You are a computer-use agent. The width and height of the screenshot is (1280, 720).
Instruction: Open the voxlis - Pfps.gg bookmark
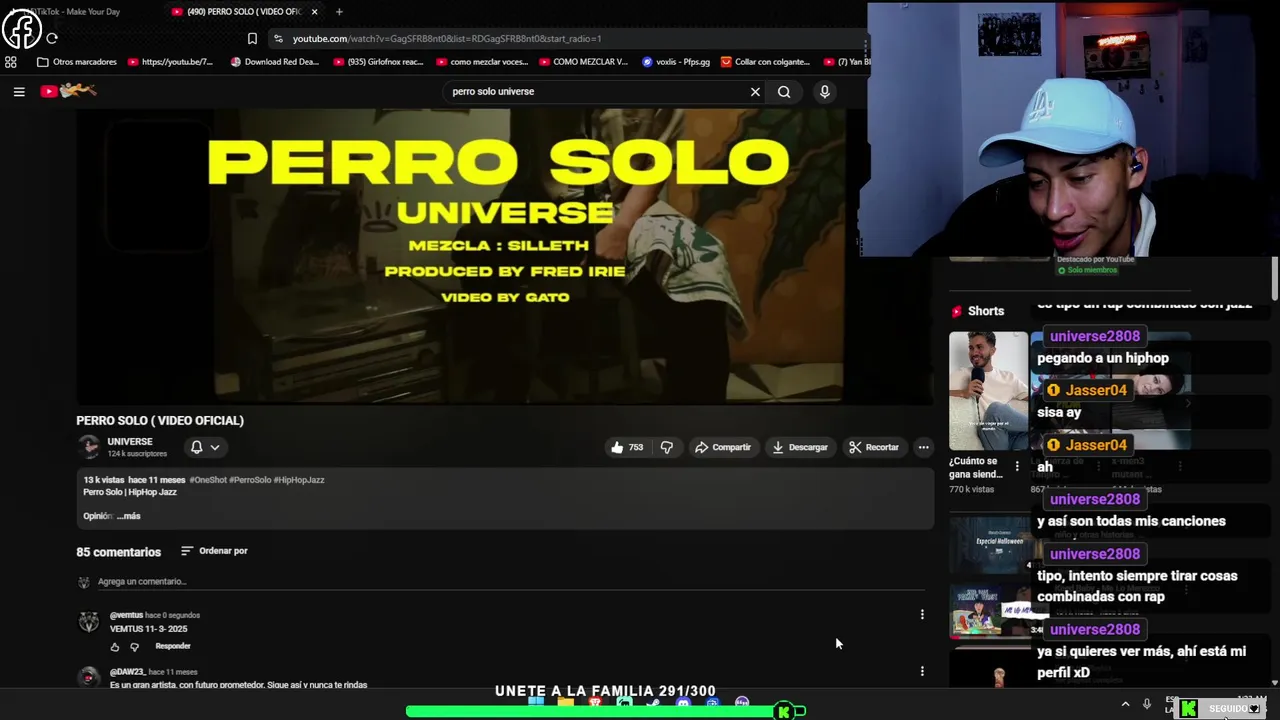click(676, 62)
